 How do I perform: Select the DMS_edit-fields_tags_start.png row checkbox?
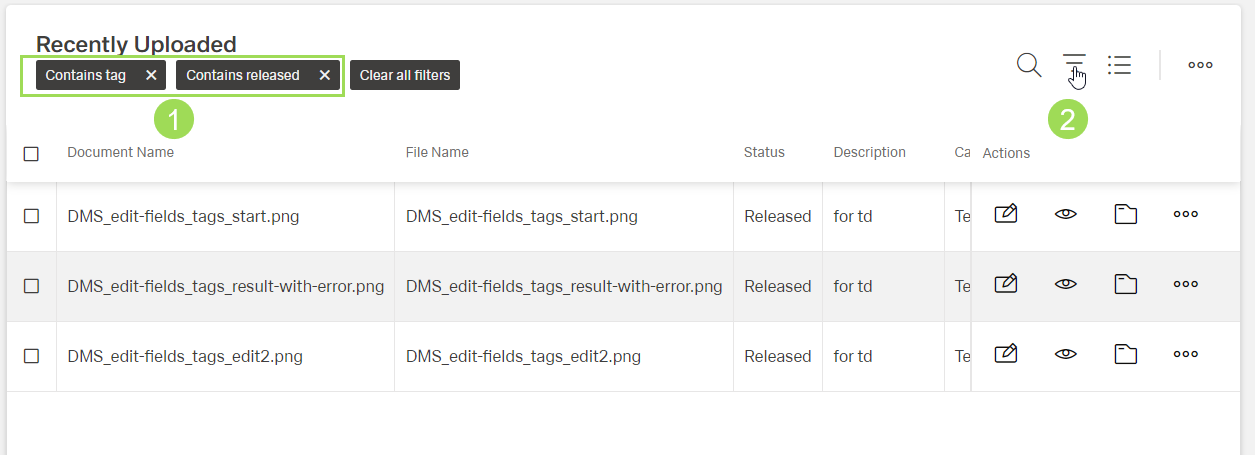tap(31, 216)
